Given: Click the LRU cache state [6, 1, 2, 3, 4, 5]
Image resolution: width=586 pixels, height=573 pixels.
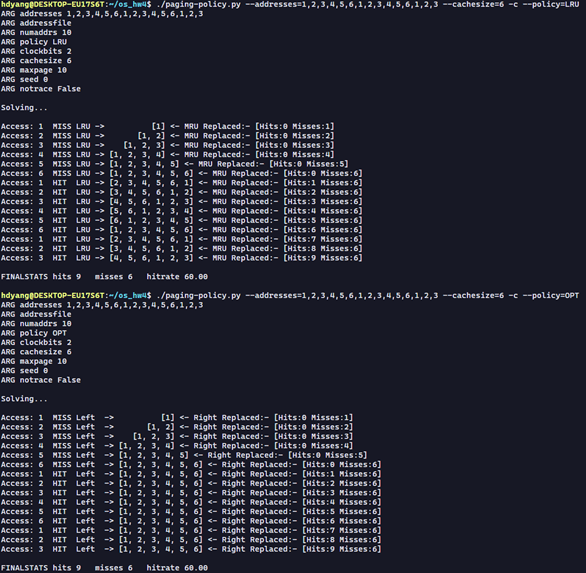Looking at the screenshot, I should coord(151,221).
